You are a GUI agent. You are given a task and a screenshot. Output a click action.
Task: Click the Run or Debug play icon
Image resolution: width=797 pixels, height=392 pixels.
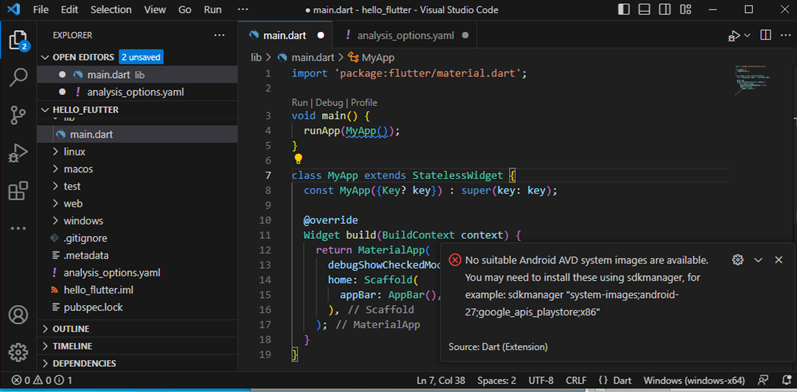click(x=733, y=36)
